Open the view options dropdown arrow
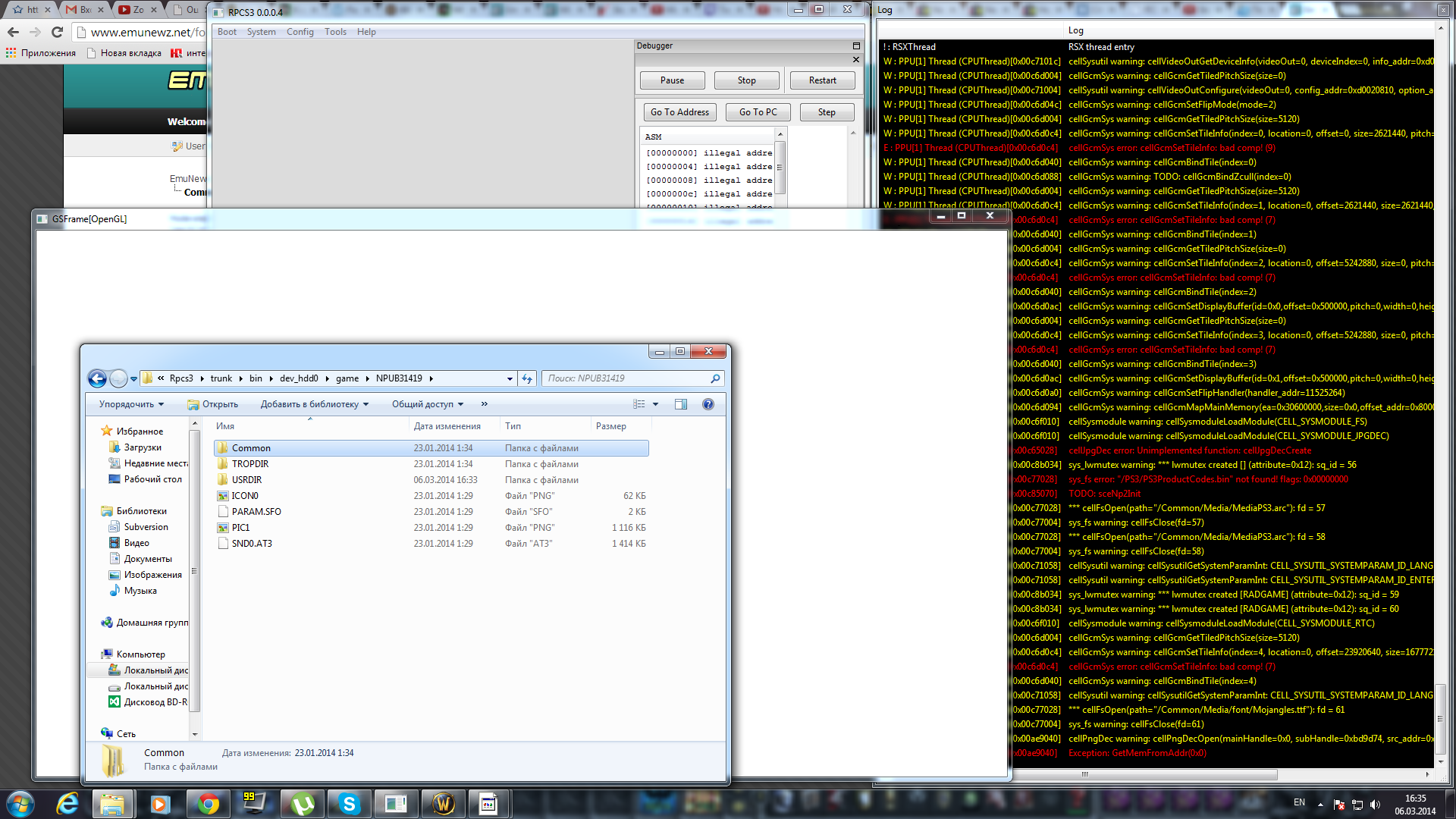The image size is (1456, 819). 656,404
